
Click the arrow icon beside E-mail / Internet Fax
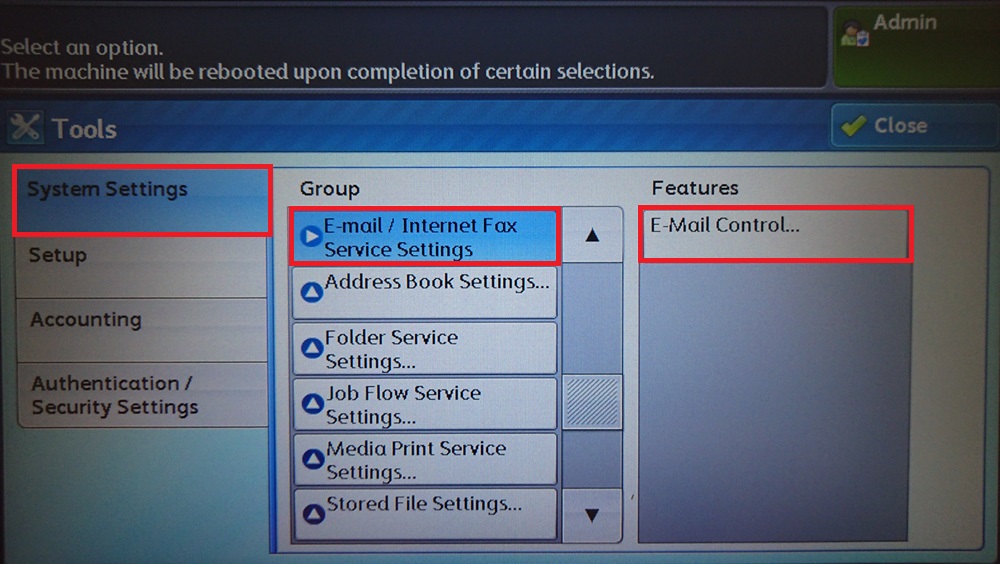coord(310,237)
